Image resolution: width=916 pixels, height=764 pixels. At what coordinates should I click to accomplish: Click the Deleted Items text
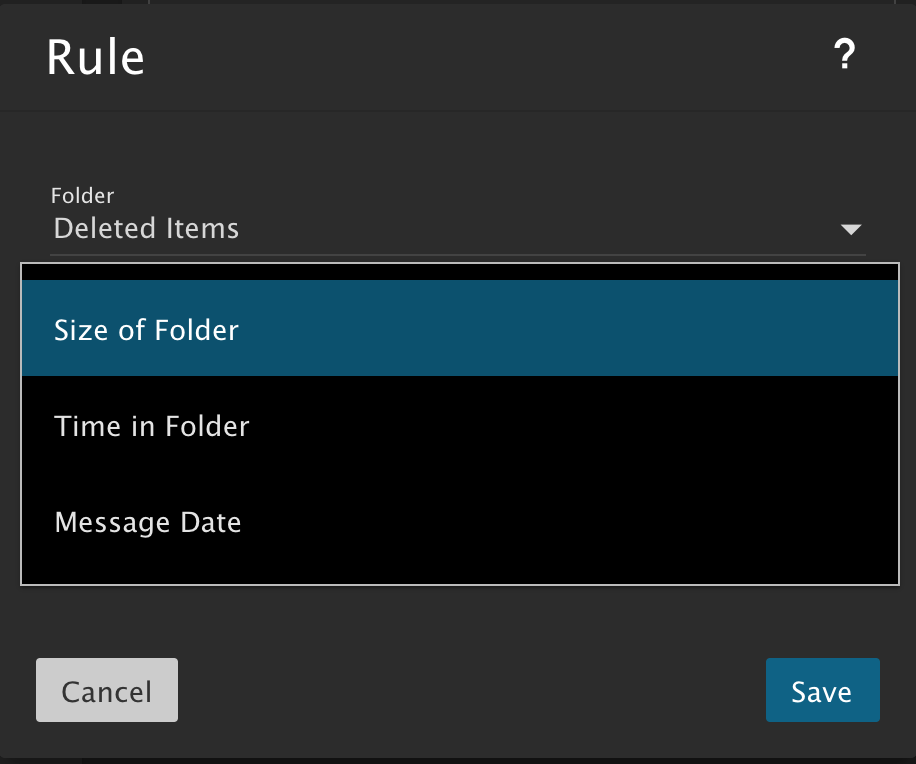click(147, 228)
